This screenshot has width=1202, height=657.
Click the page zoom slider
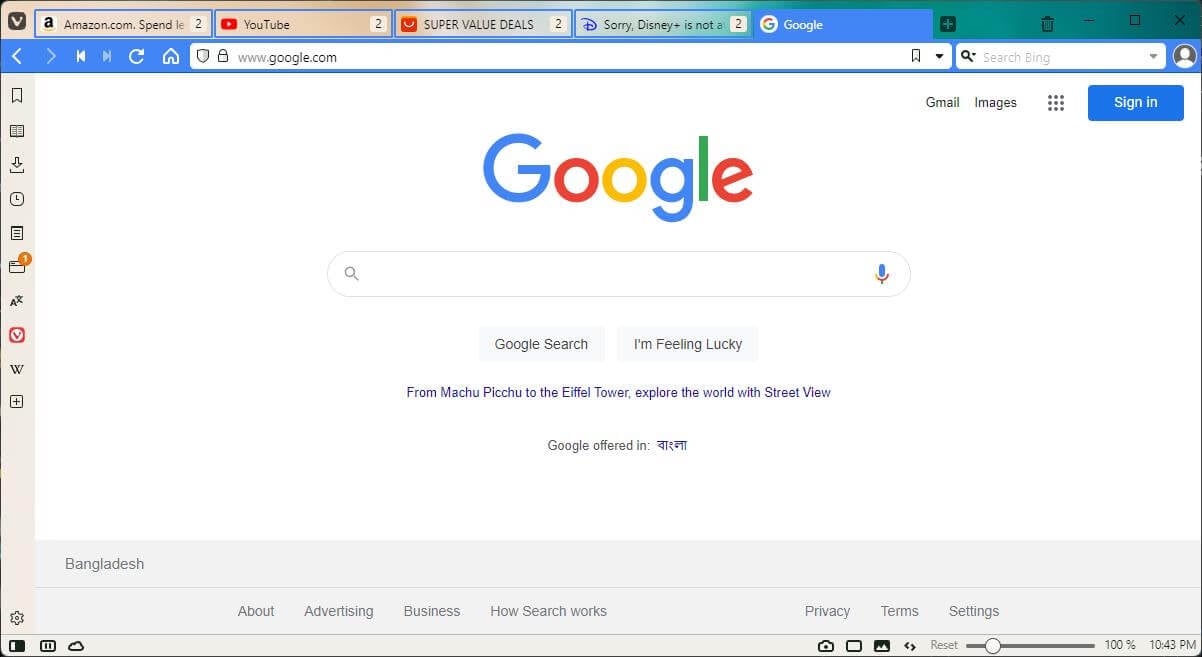tap(1030, 646)
